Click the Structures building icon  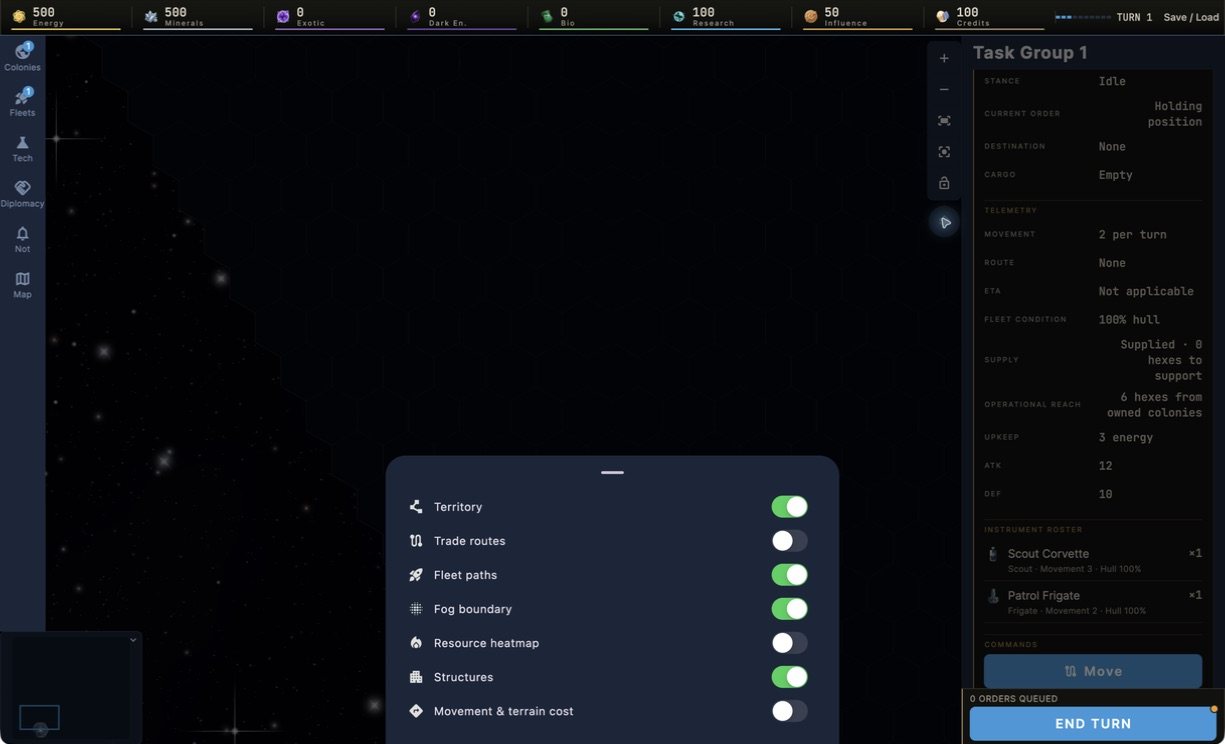coord(416,677)
